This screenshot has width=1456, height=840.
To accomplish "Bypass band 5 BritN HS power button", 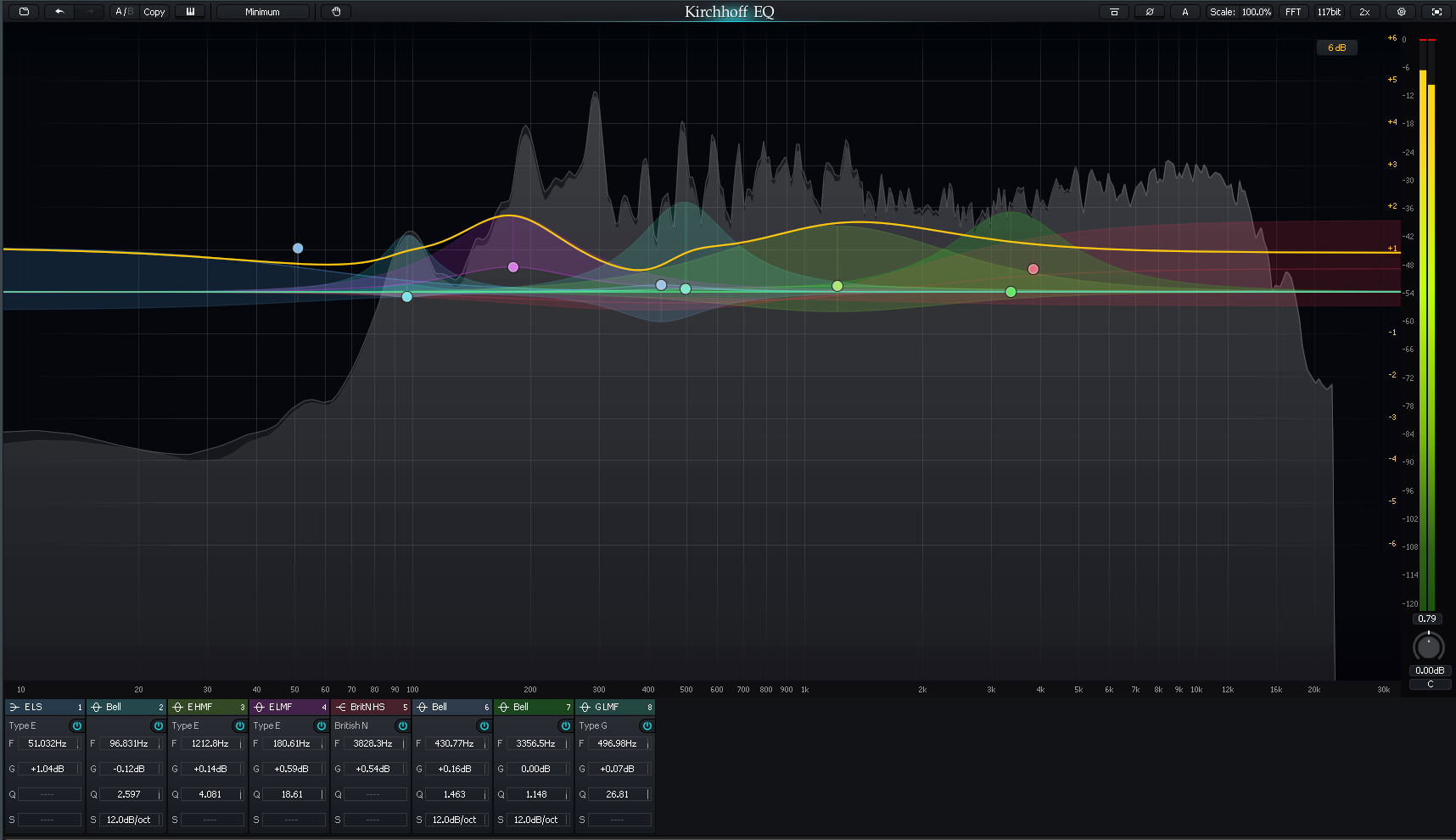I will click(402, 726).
